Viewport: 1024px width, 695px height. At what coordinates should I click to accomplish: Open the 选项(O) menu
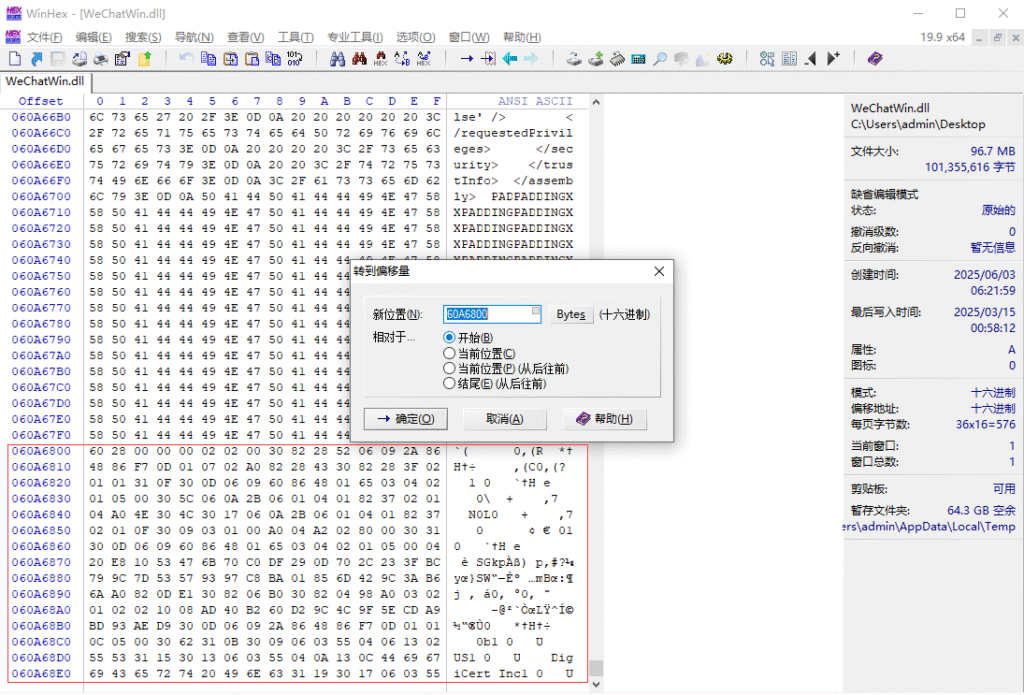[415, 37]
